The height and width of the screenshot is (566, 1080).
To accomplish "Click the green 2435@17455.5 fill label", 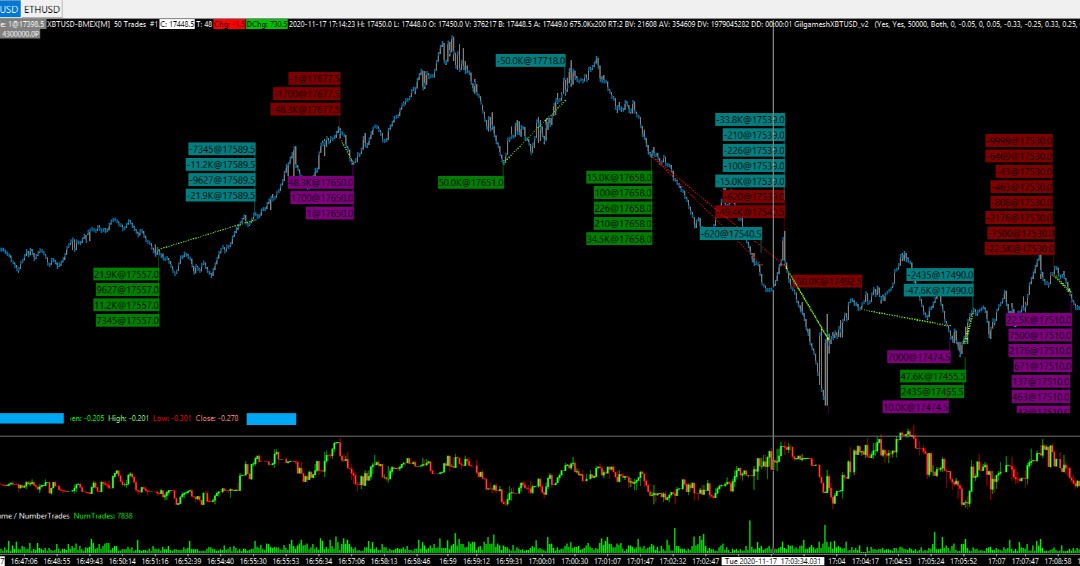I will [x=933, y=392].
